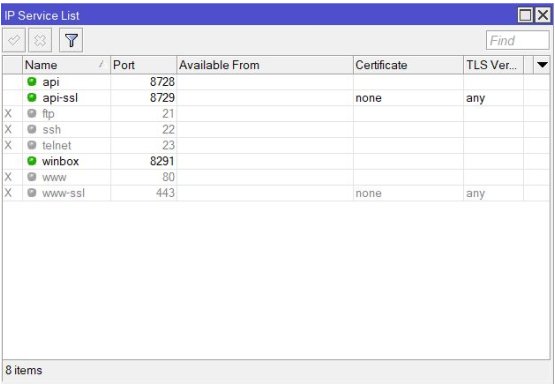Click the Certificate column header
555x385 pixels.
(408, 65)
